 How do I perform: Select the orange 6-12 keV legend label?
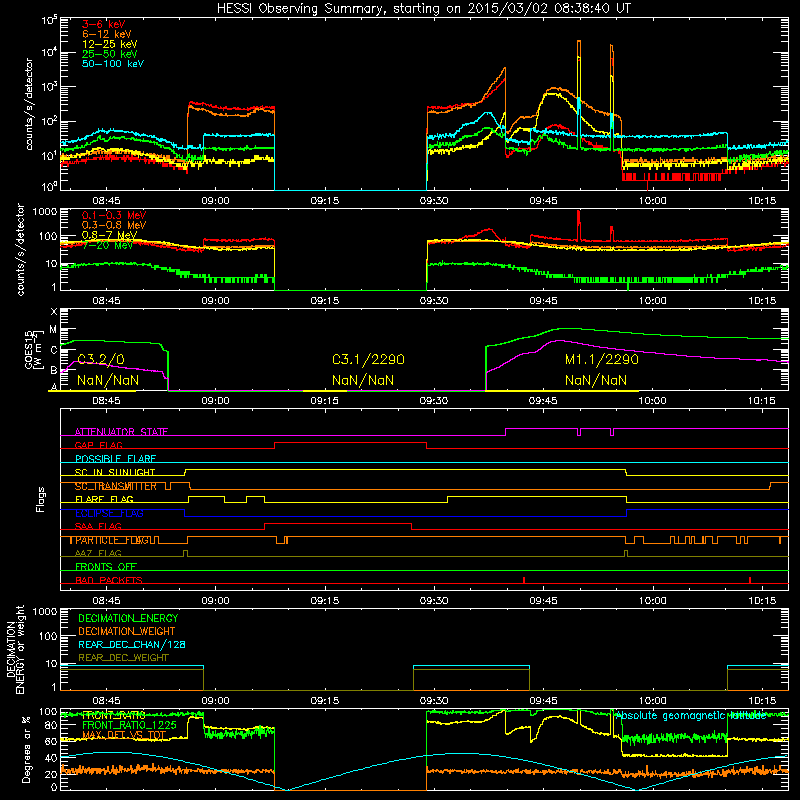[107, 34]
